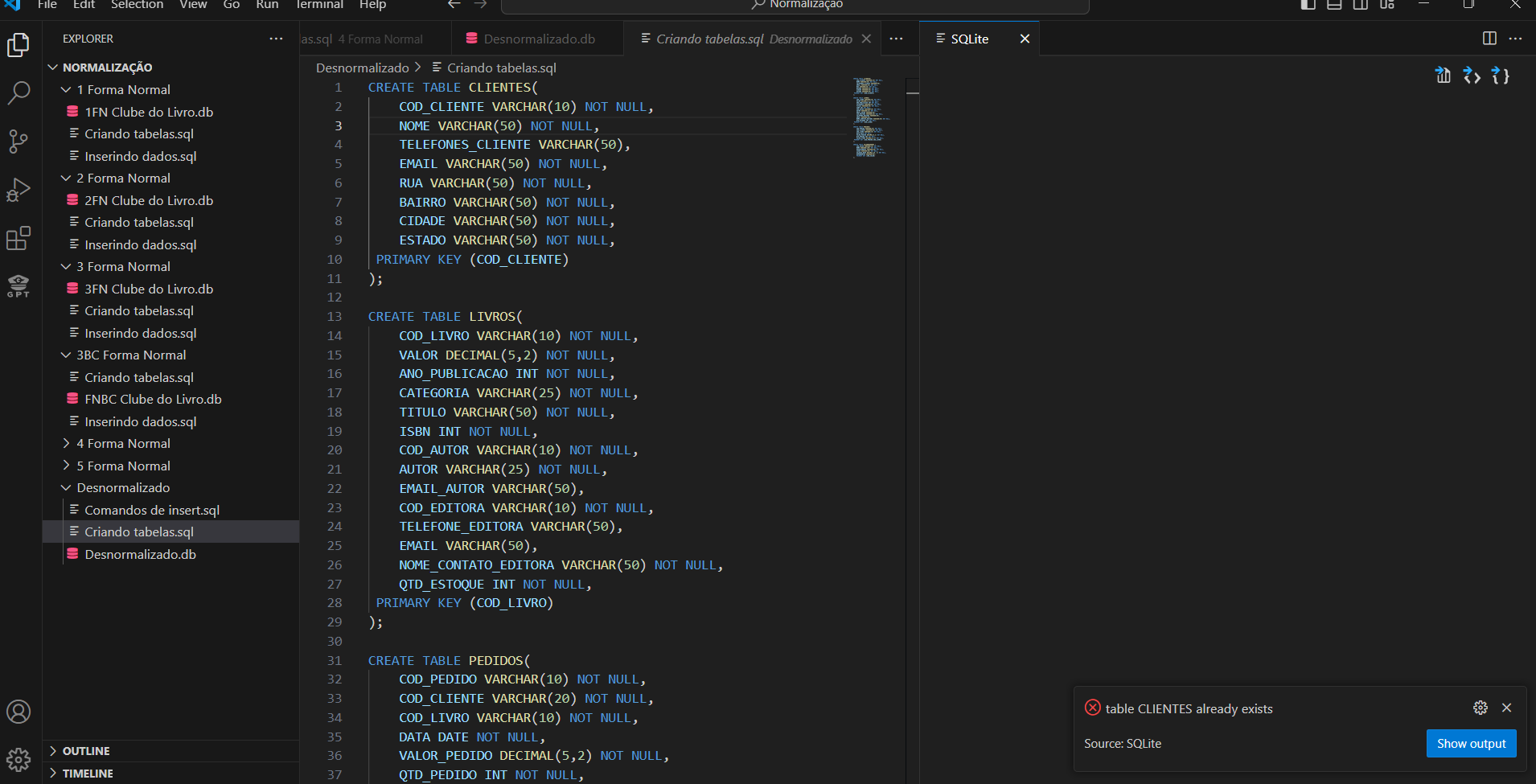Open the Selection menu
The height and width of the screenshot is (784, 1536).
point(137,4)
